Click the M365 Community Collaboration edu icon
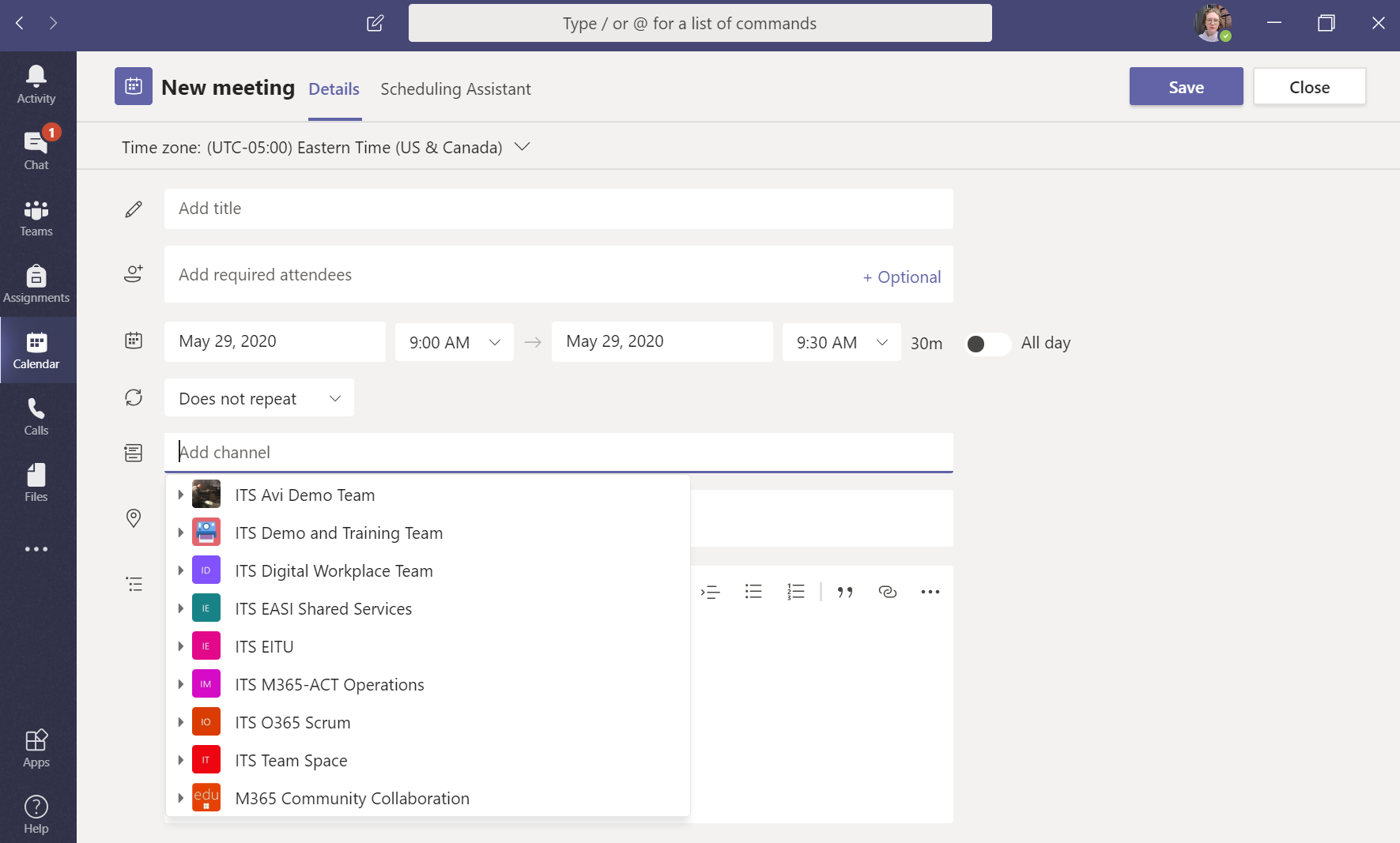Screen dimensions: 1400x843 click(x=206, y=798)
